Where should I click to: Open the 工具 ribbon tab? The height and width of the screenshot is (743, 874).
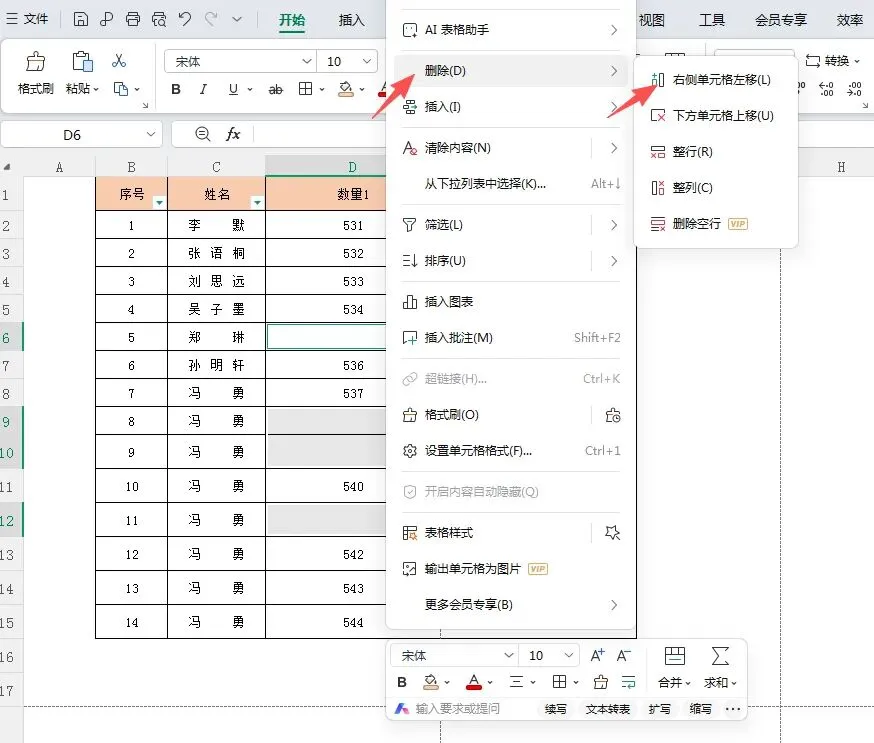click(712, 20)
